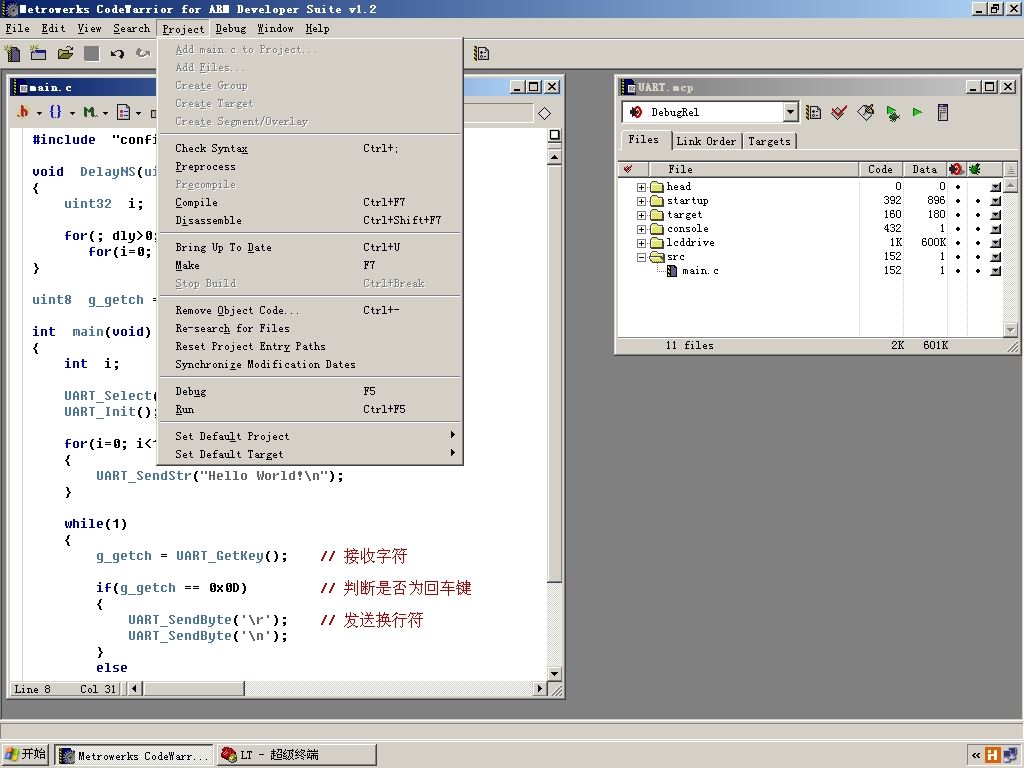Click the Make icon in UART.mcp toolbar

click(x=865, y=112)
